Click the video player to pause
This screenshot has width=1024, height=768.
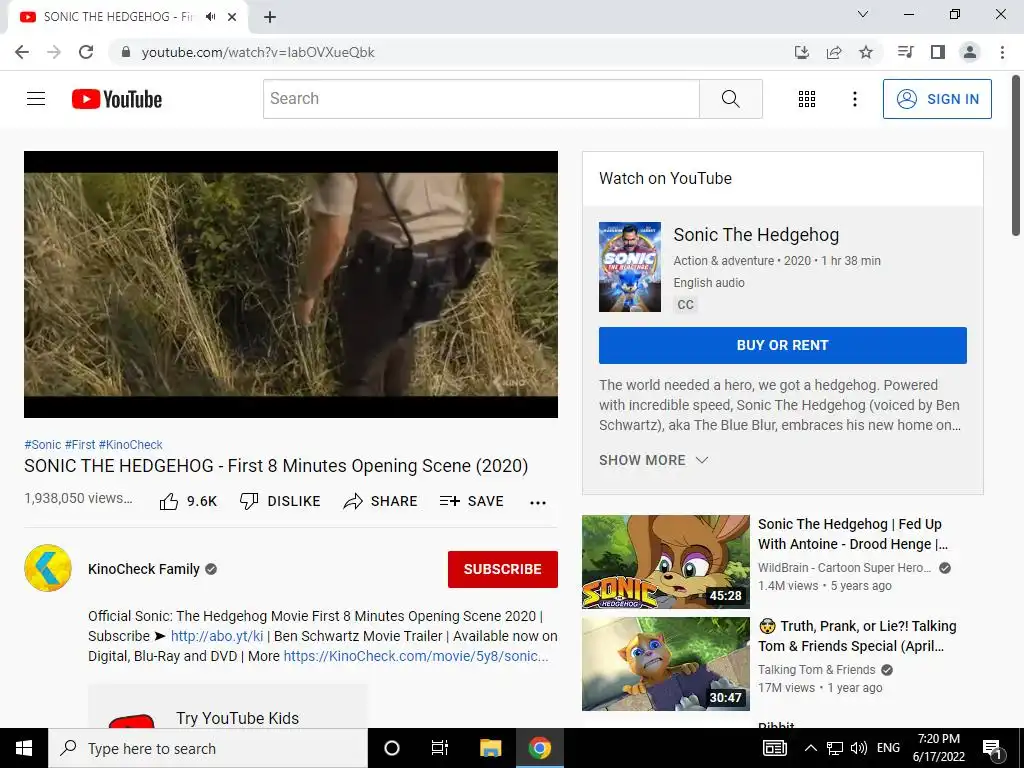click(291, 284)
